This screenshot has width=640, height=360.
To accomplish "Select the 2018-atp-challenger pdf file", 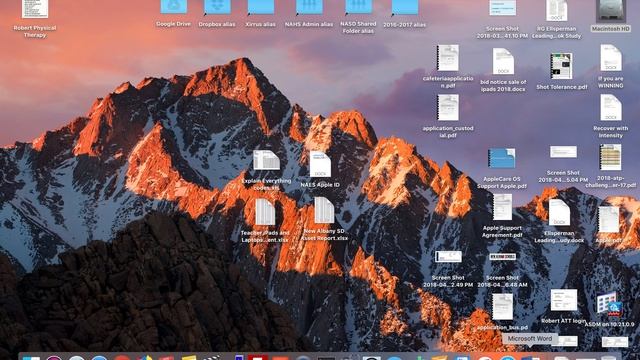I will click(x=610, y=157).
